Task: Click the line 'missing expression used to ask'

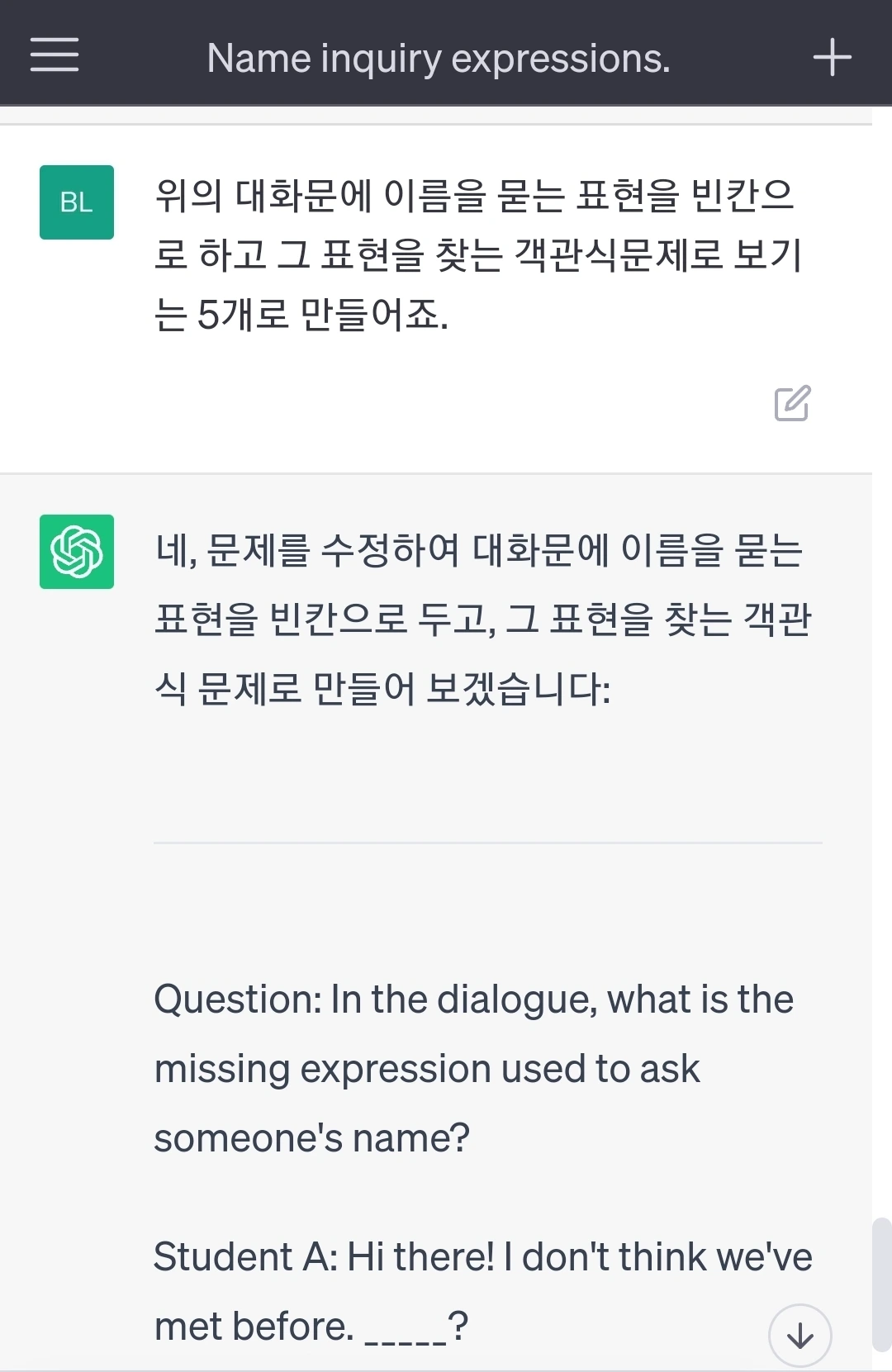Action: (427, 1069)
